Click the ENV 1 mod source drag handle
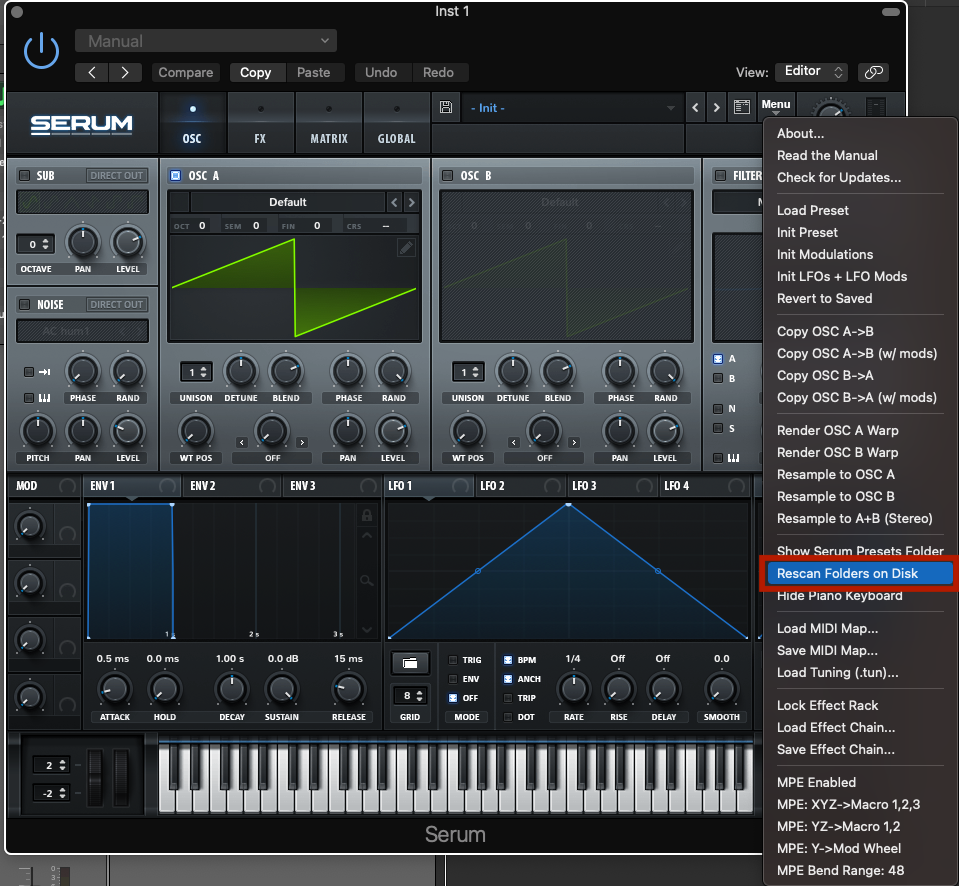Image resolution: width=959 pixels, height=886 pixels. pyautogui.click(x=167, y=486)
